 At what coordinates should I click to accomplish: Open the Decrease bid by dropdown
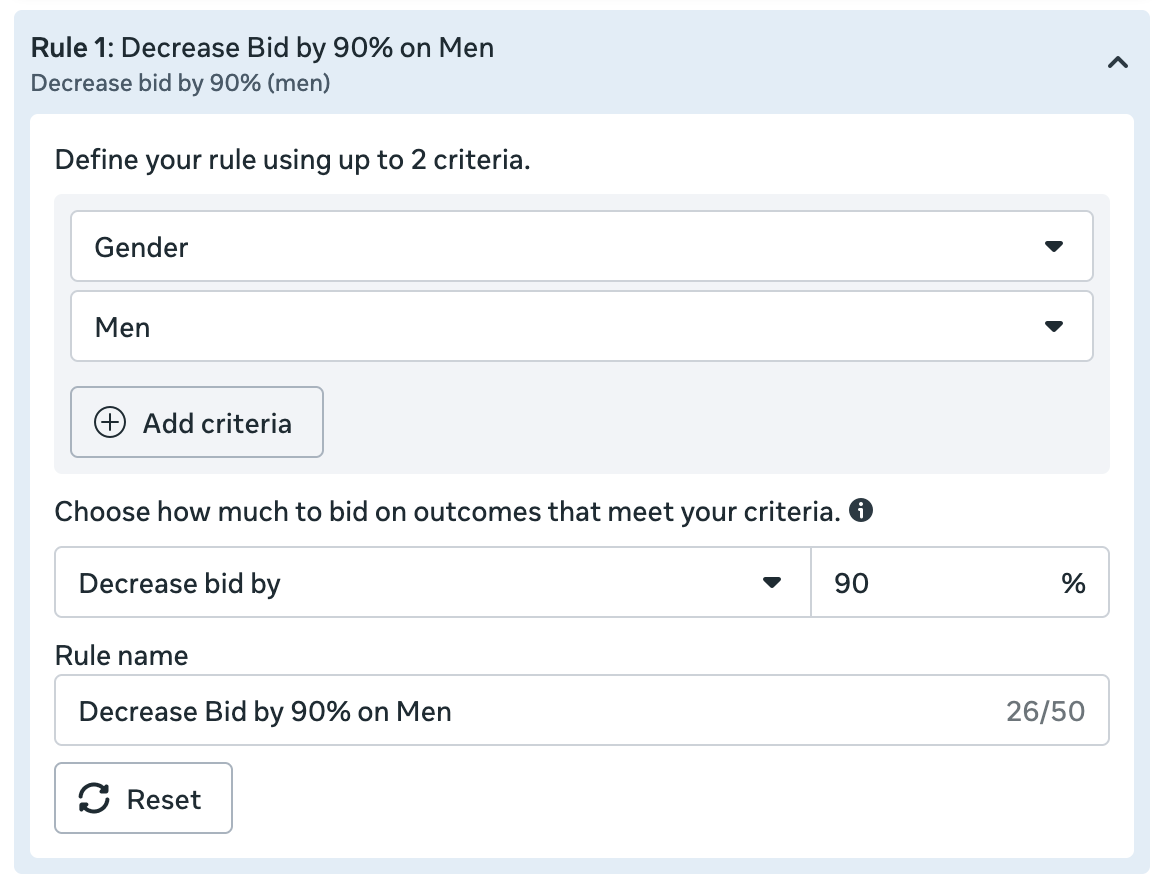click(420, 582)
